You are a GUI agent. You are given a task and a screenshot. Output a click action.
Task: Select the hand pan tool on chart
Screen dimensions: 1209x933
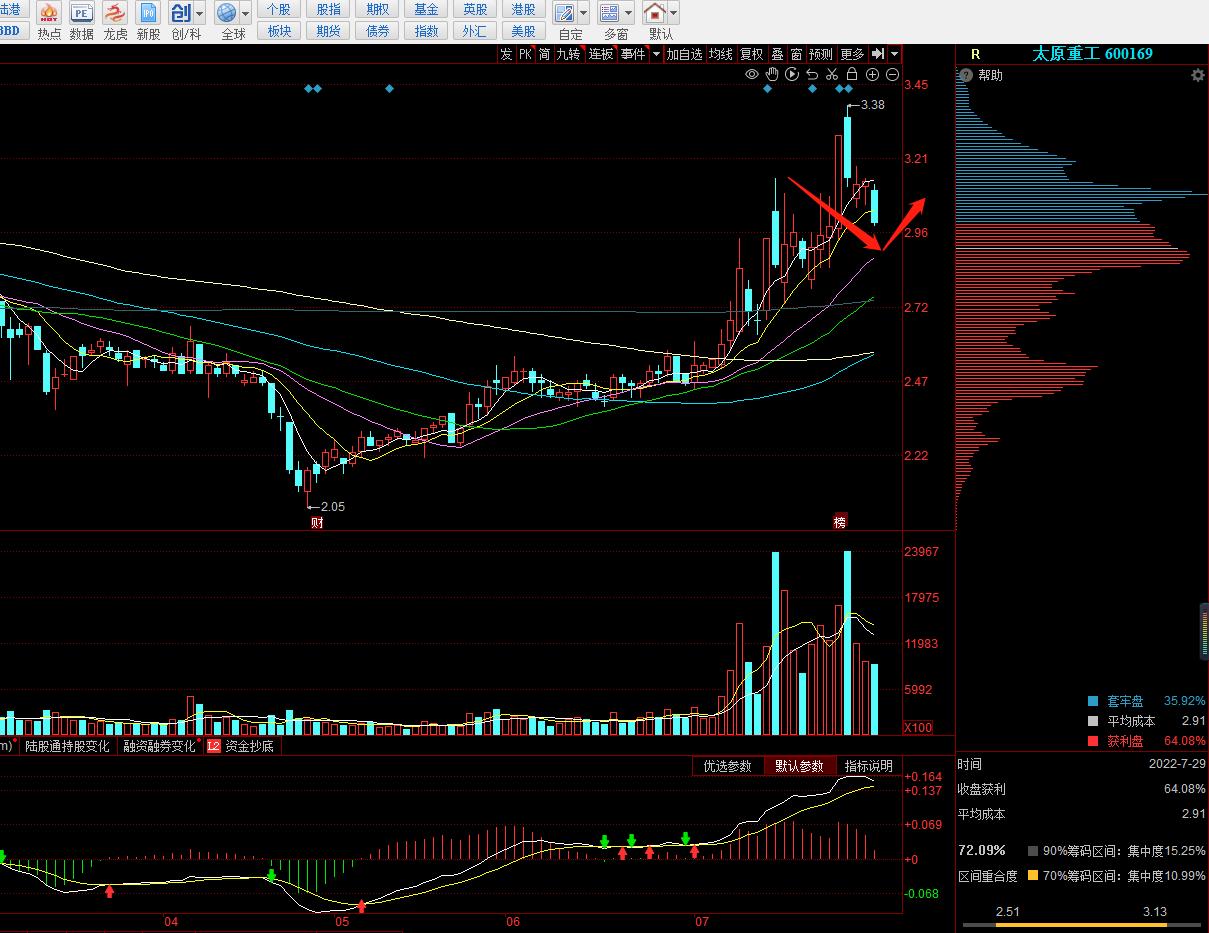[772, 74]
